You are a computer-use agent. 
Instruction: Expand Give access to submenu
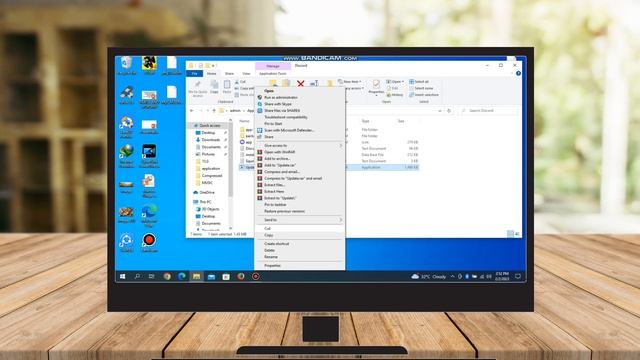pos(300,146)
